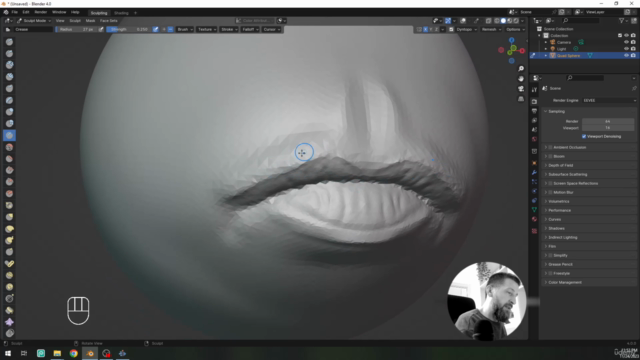Open Render properties tab icon

(x=534, y=101)
